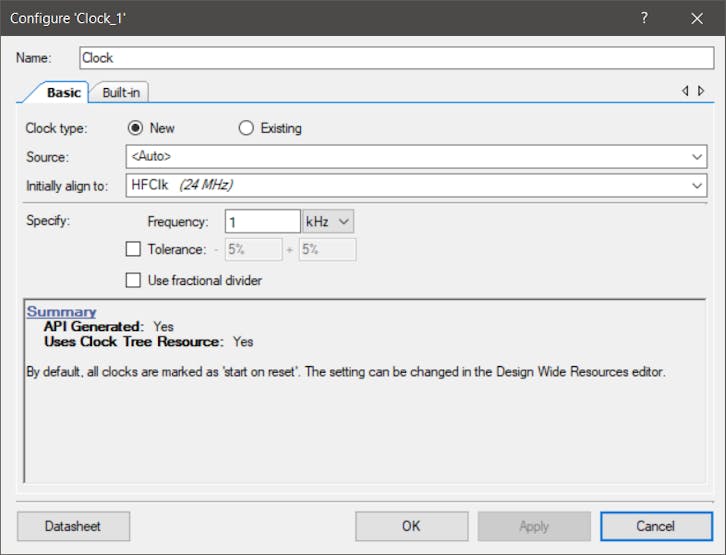The height and width of the screenshot is (555, 726).
Task: Switch to the Built-in tab
Action: (x=121, y=93)
